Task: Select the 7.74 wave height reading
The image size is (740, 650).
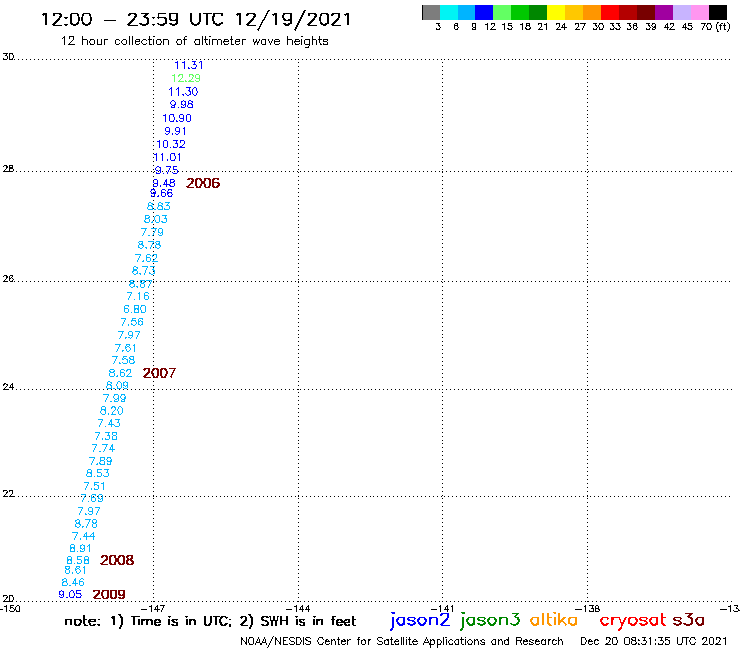Action: coord(103,448)
